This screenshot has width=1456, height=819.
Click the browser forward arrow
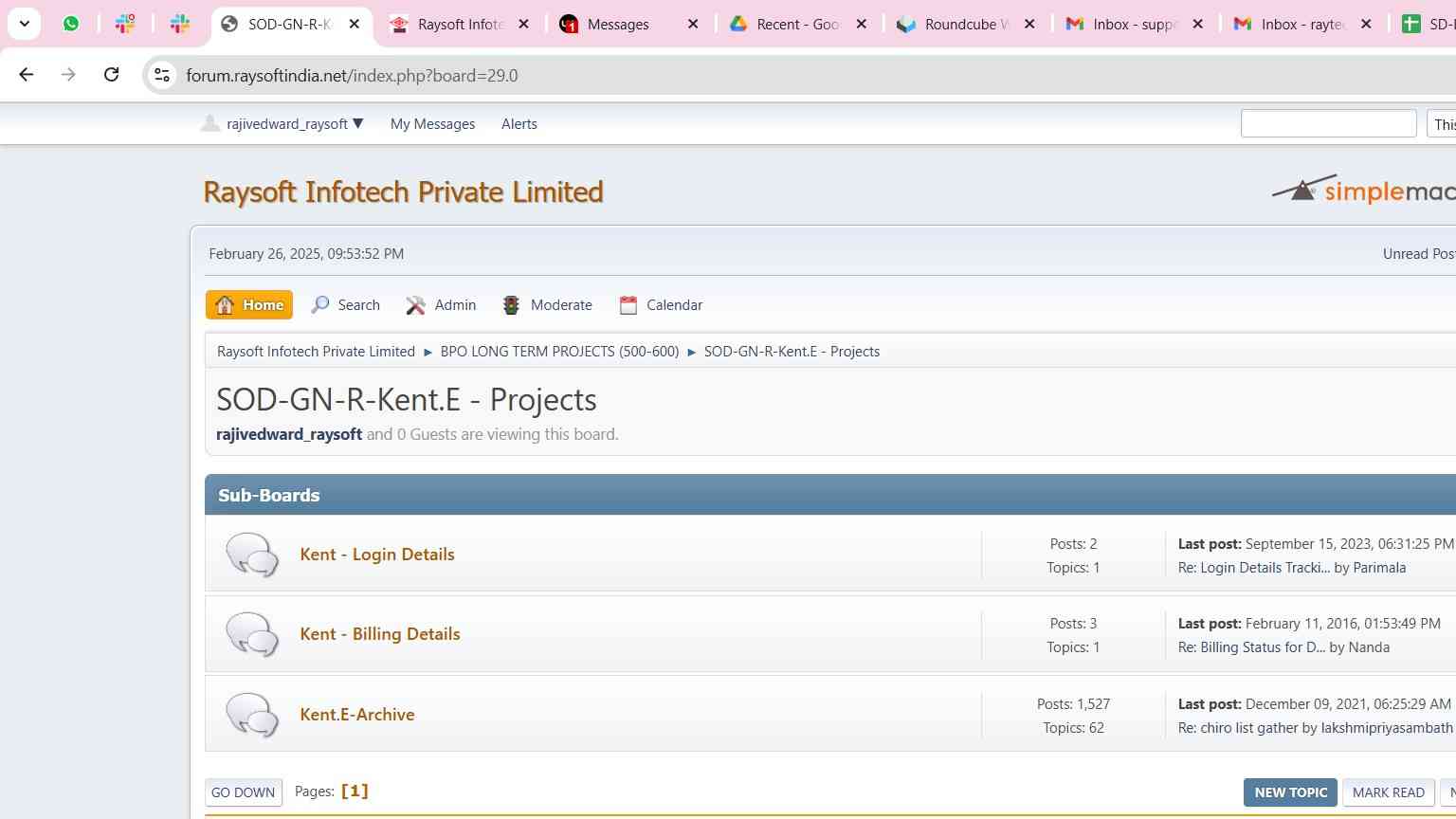click(x=68, y=75)
